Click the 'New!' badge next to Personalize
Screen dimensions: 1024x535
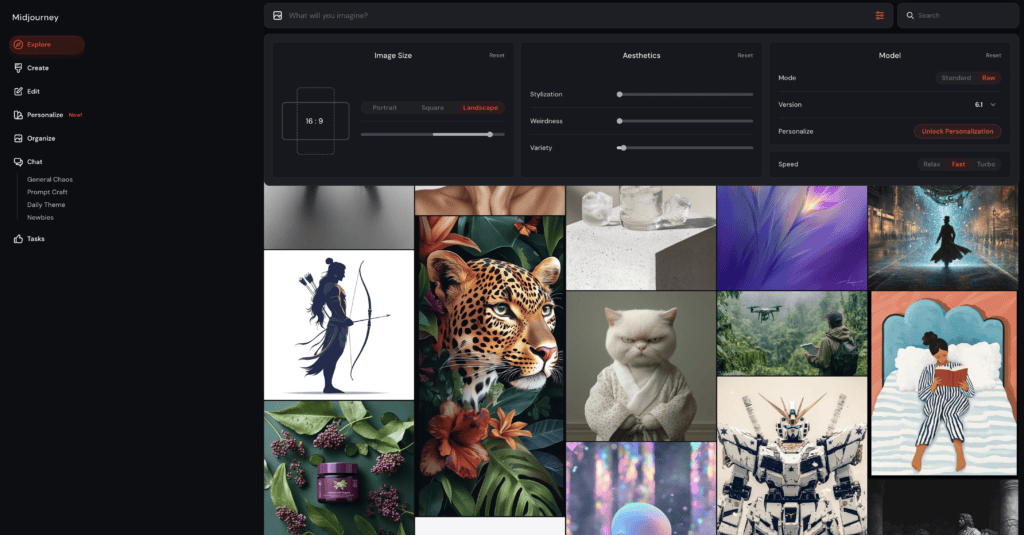[x=75, y=115]
